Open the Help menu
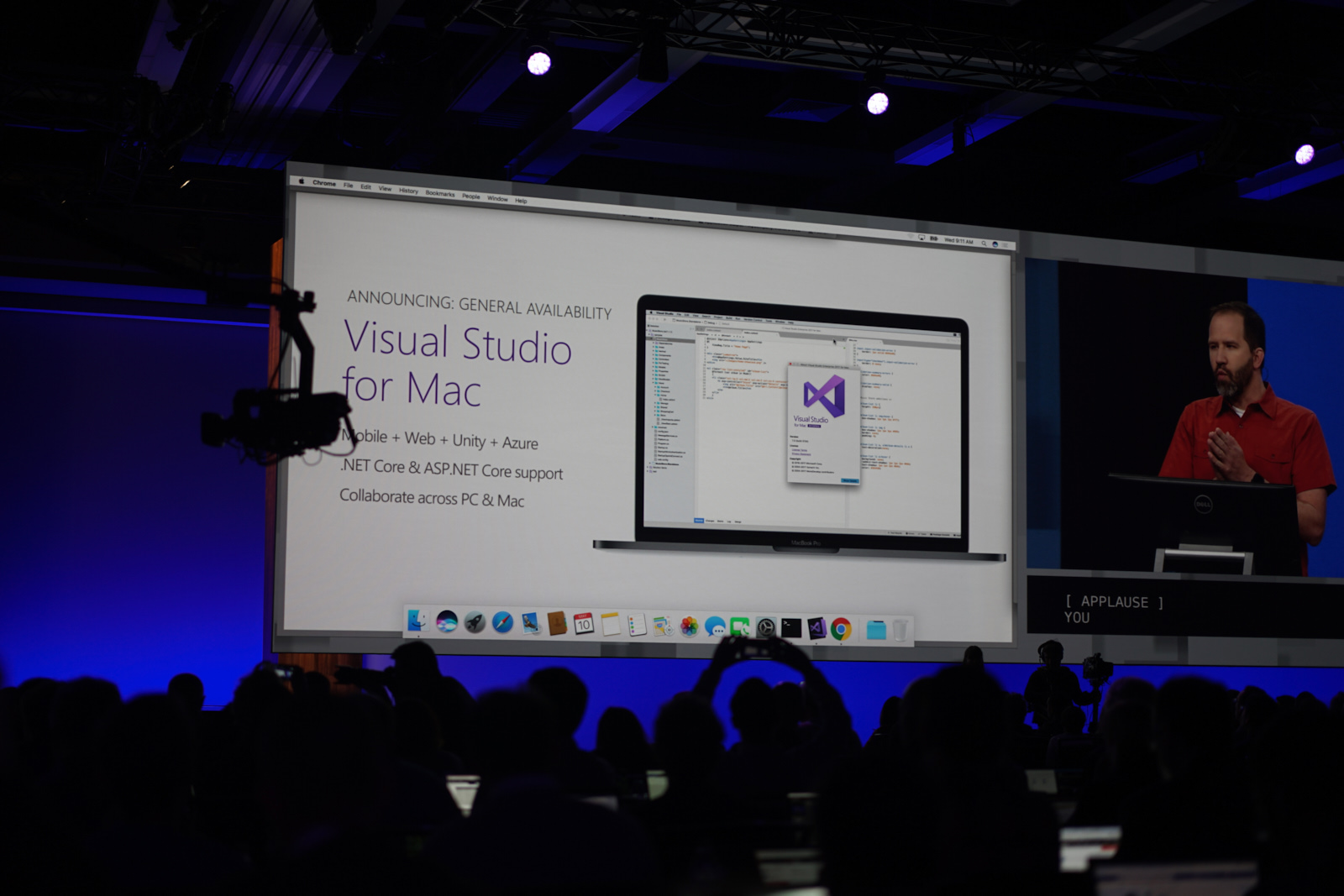The height and width of the screenshot is (896, 1344). pos(521,200)
